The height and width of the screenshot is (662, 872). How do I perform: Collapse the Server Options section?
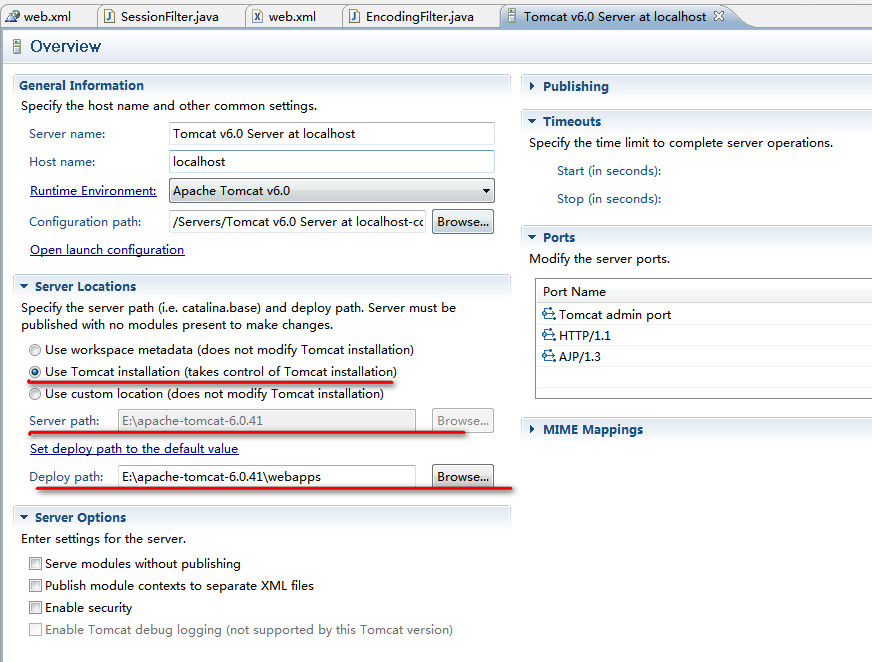pyautogui.click(x=24, y=517)
